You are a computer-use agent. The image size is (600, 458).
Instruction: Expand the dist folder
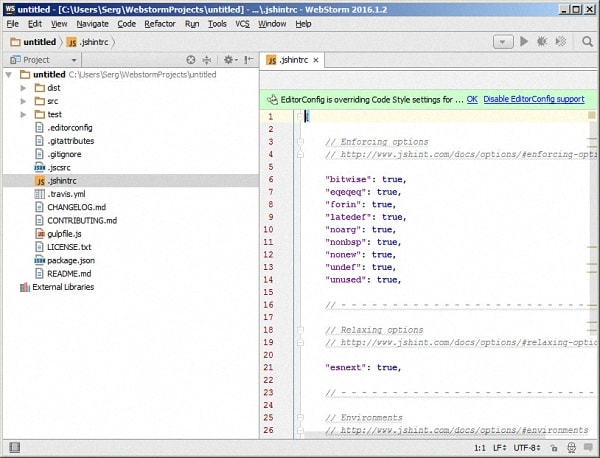[x=25, y=88]
